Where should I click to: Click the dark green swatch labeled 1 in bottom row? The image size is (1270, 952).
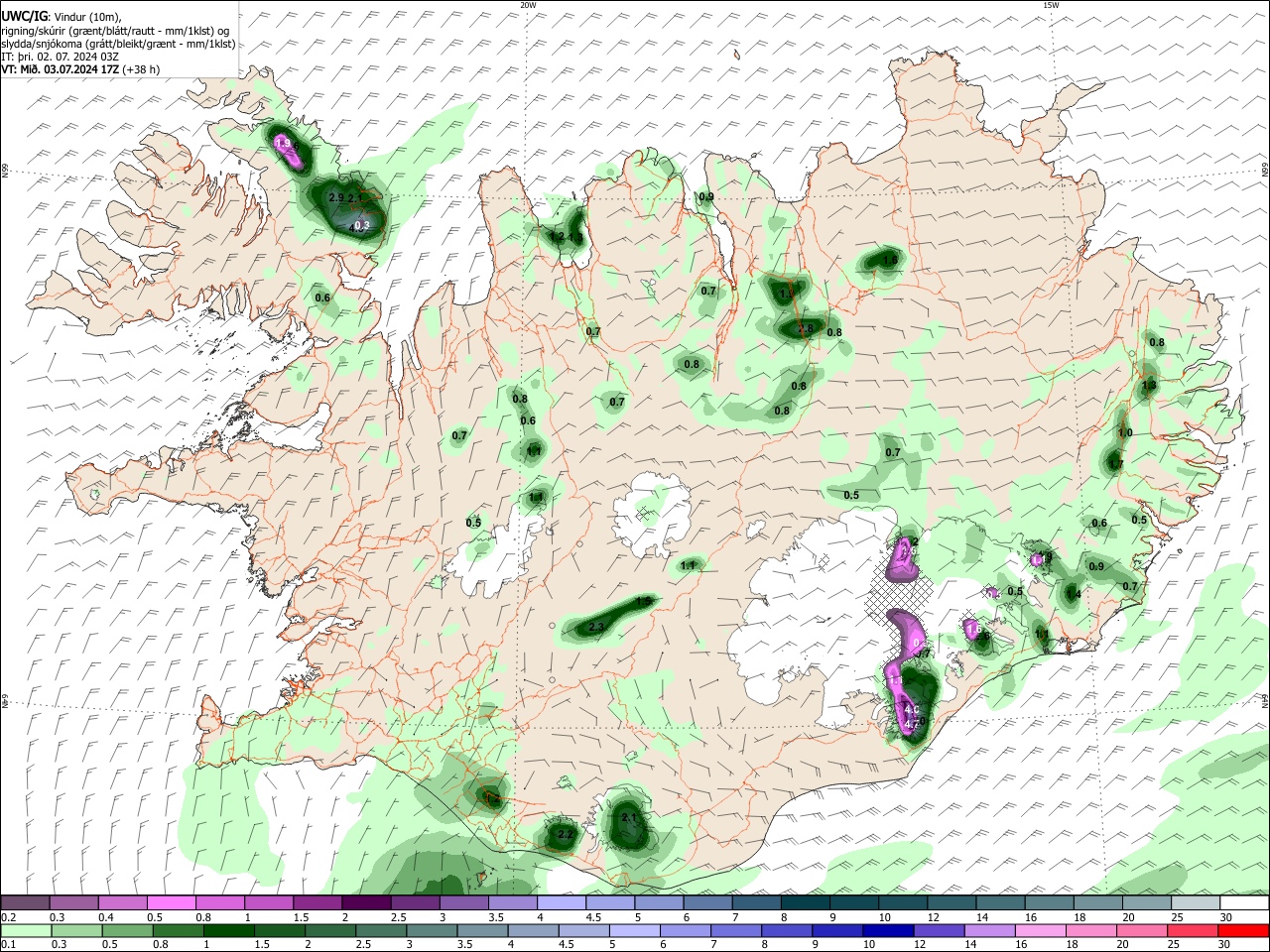click(x=228, y=930)
